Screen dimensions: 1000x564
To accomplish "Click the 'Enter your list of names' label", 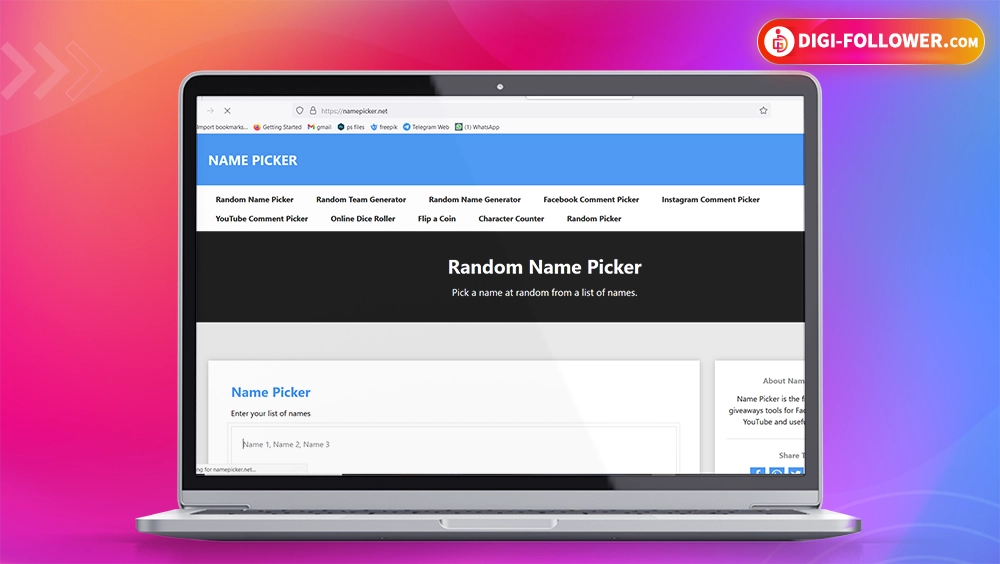I will click(270, 413).
